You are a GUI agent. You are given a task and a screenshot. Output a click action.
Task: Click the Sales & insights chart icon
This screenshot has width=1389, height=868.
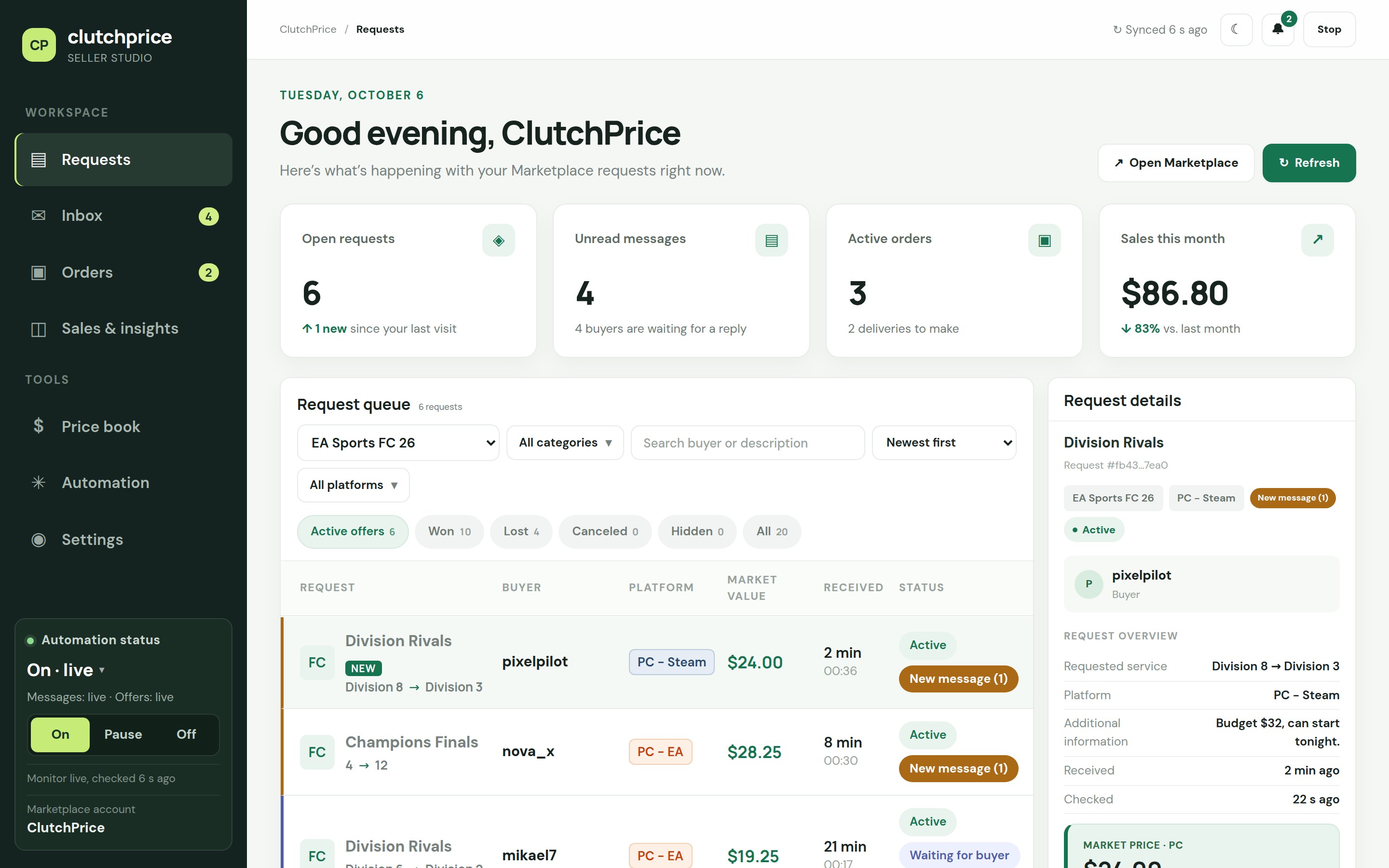pos(39,329)
